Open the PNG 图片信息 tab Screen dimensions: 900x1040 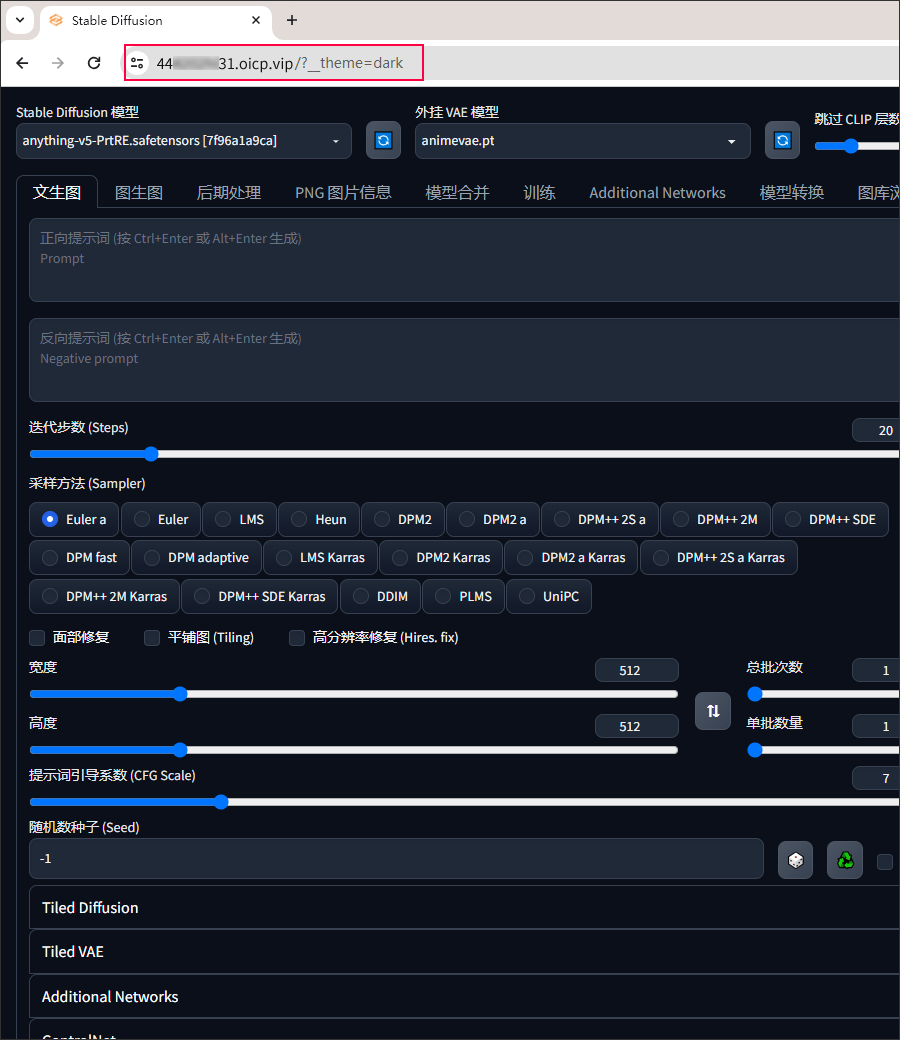(343, 193)
